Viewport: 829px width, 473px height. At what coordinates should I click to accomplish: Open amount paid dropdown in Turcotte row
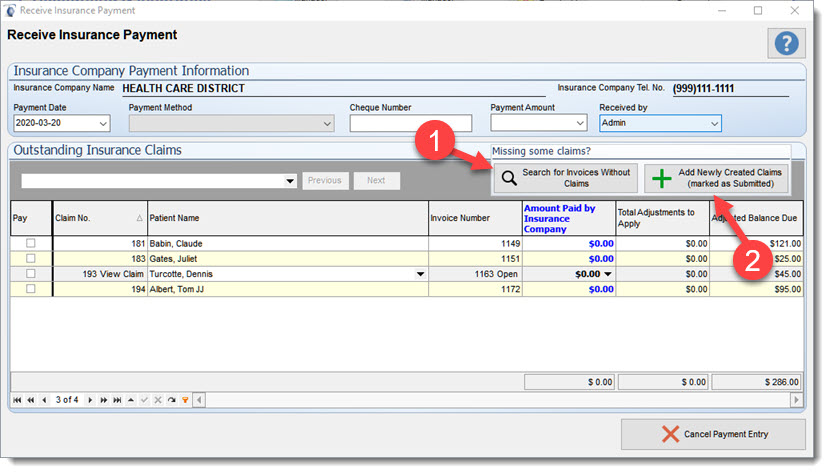(608, 274)
